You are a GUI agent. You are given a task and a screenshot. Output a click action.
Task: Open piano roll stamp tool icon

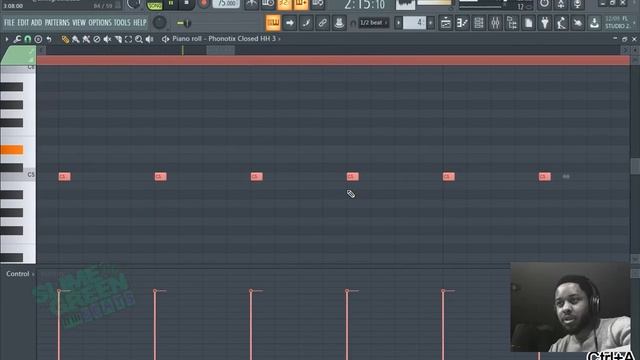tap(38, 39)
